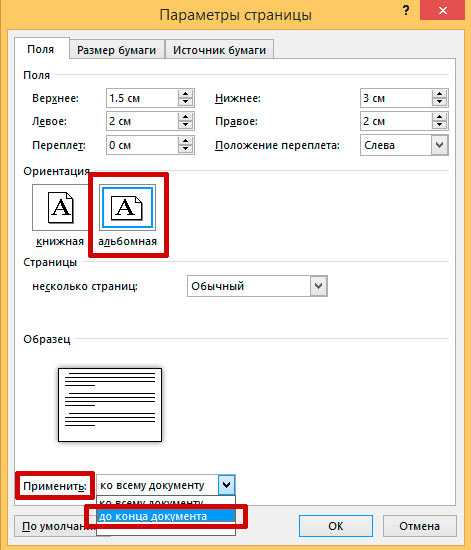Collapse the Применить dropdown arrow
Image resolution: width=471 pixels, height=550 pixels.
point(226,485)
